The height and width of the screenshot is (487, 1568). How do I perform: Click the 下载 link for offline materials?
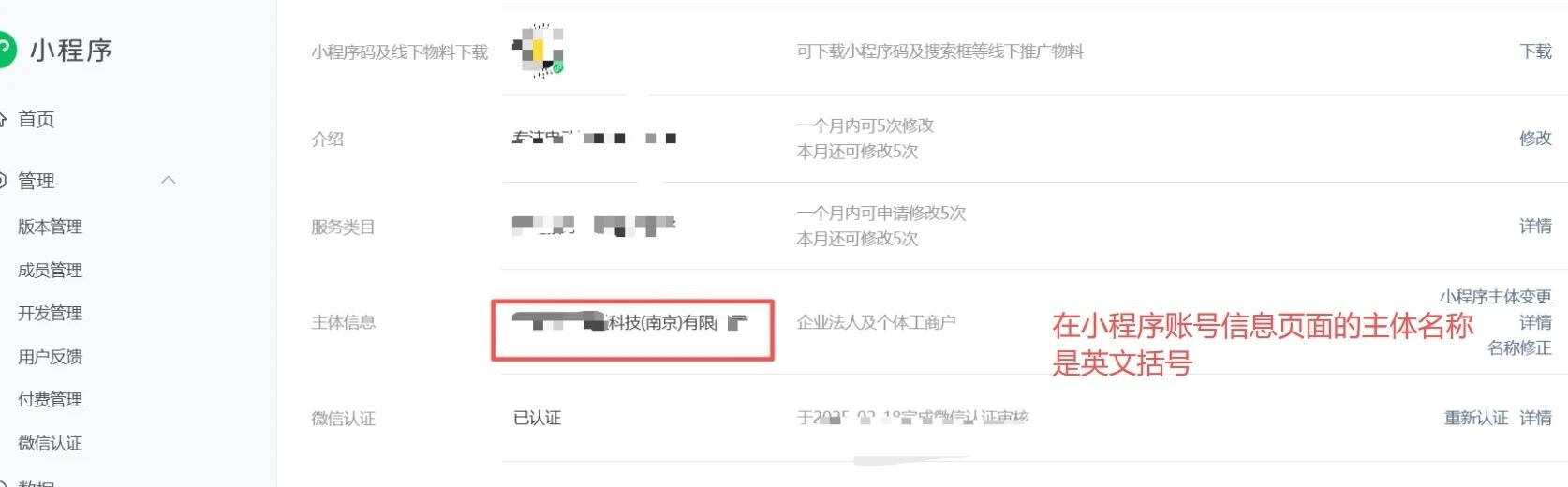pos(1535,52)
